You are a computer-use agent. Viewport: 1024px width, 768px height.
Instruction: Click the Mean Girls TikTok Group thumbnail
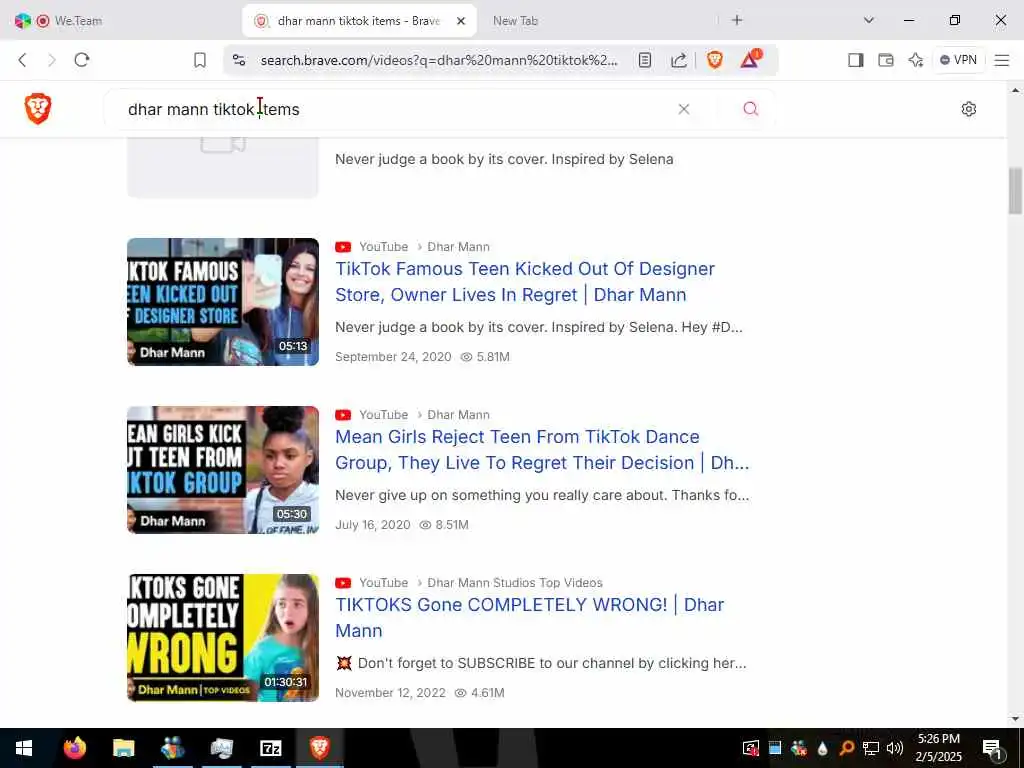click(x=223, y=470)
